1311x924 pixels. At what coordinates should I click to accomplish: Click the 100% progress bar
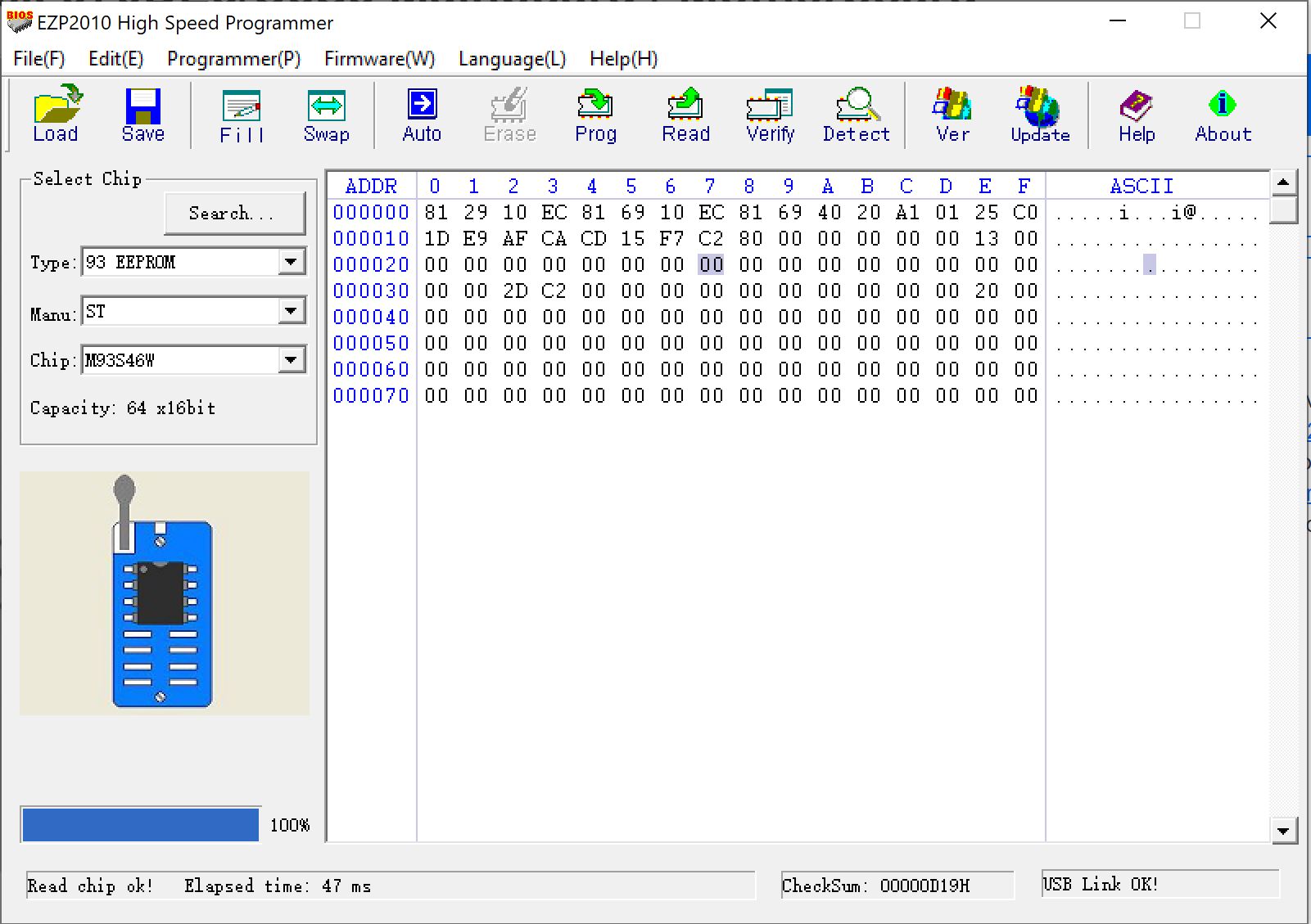click(x=141, y=824)
